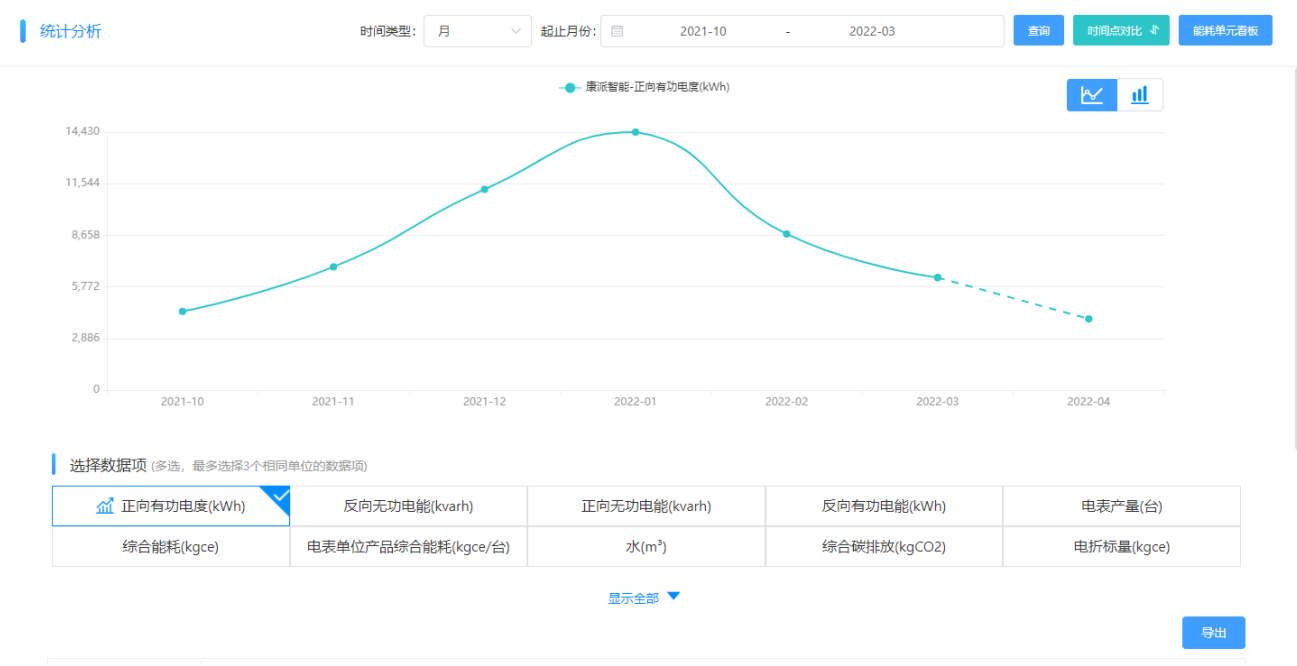Click the 查询 button
Viewport: 1297px width, 666px height.
click(1039, 31)
